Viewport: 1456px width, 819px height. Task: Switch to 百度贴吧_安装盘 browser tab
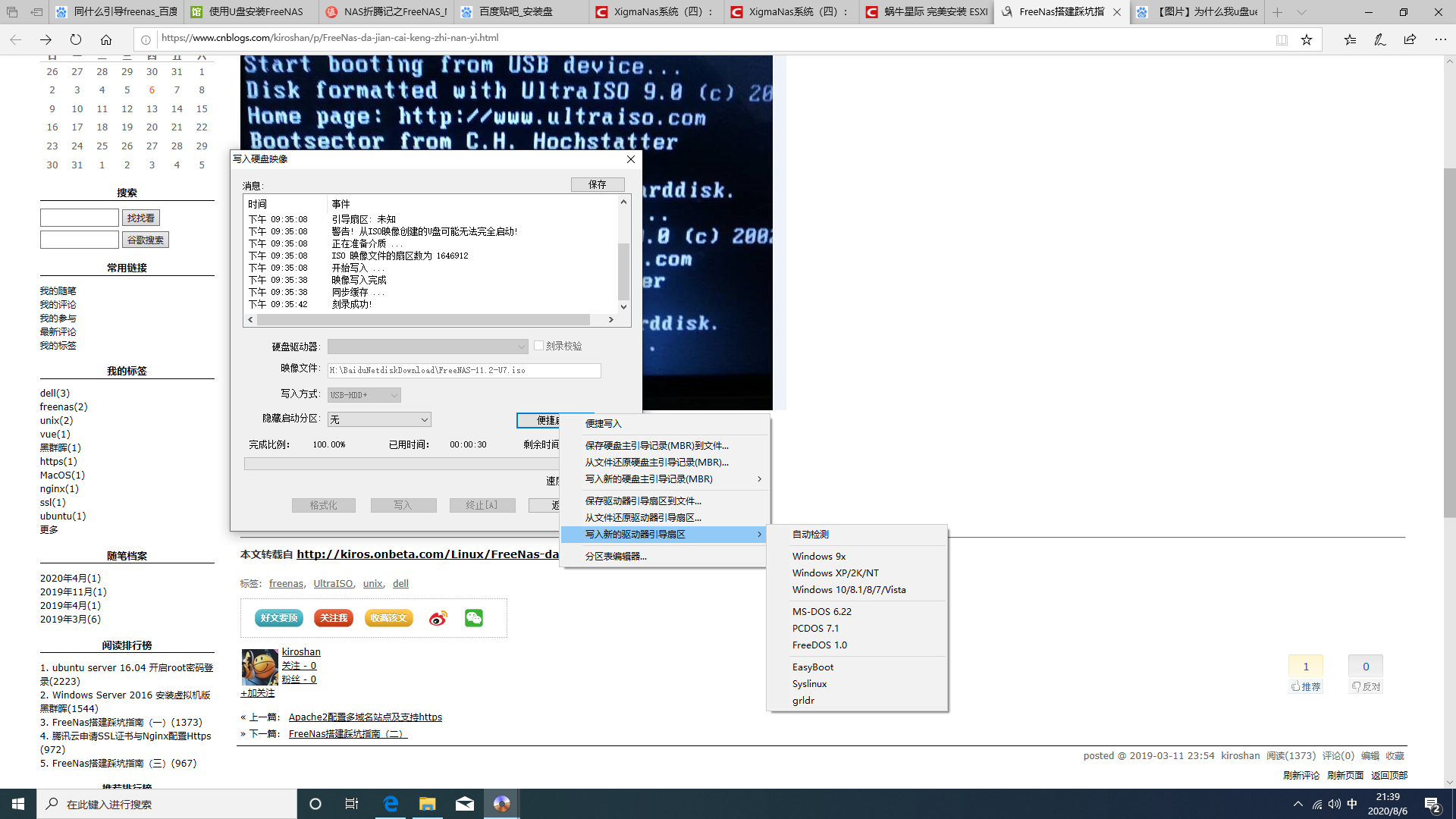[x=520, y=12]
